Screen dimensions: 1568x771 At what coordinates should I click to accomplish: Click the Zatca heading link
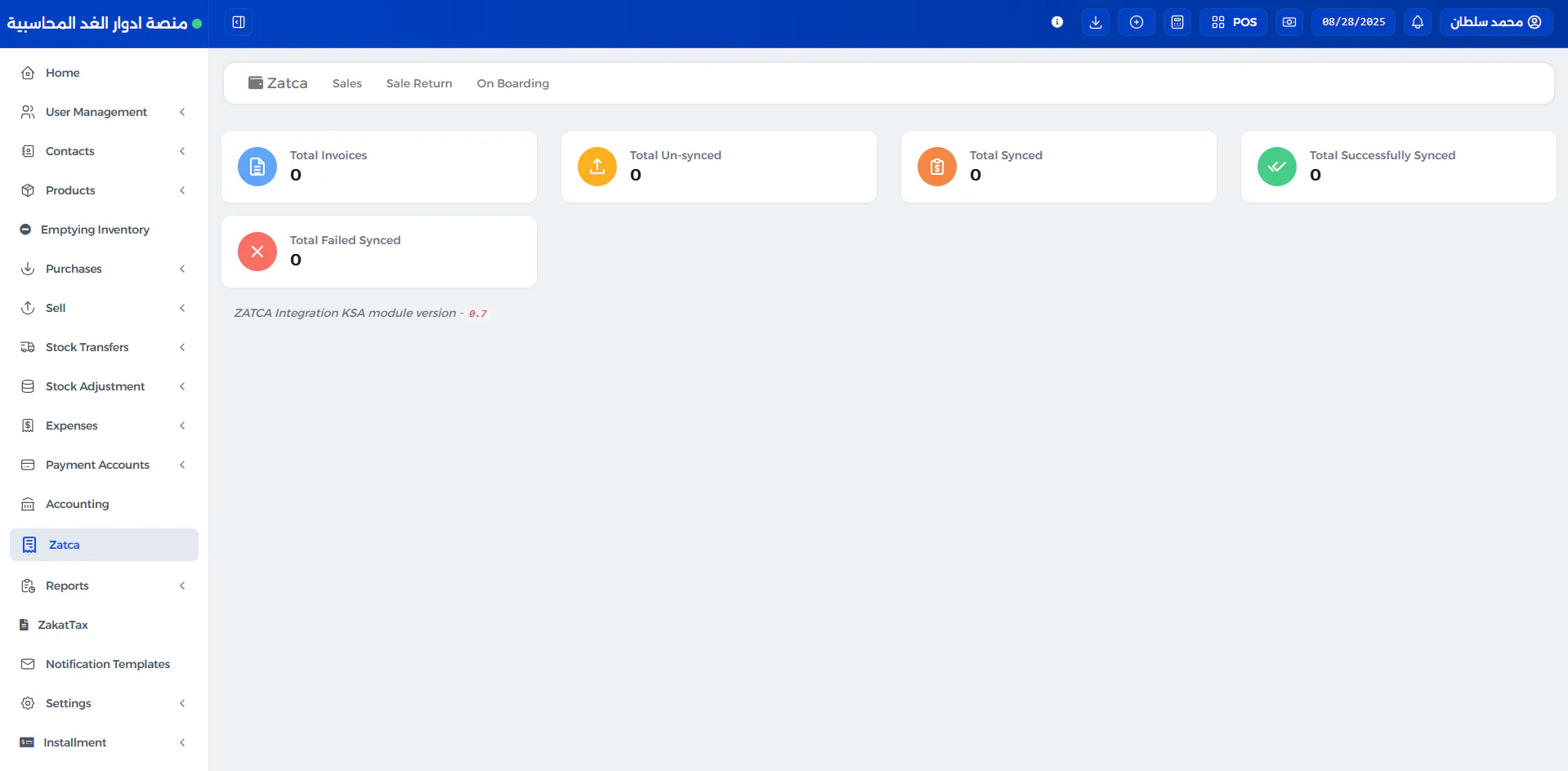[x=278, y=83]
